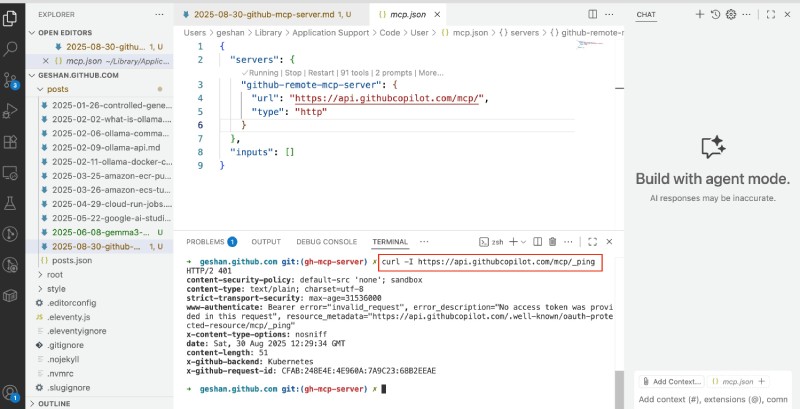Split the terminal

pos(537,242)
